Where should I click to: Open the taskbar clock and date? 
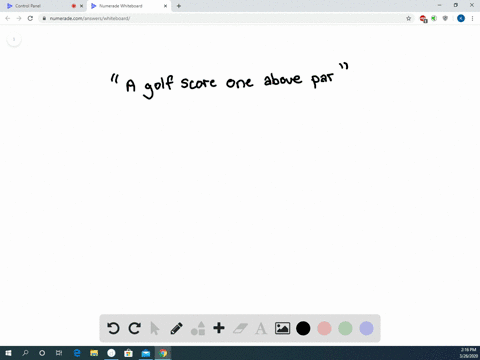[x=468, y=353]
